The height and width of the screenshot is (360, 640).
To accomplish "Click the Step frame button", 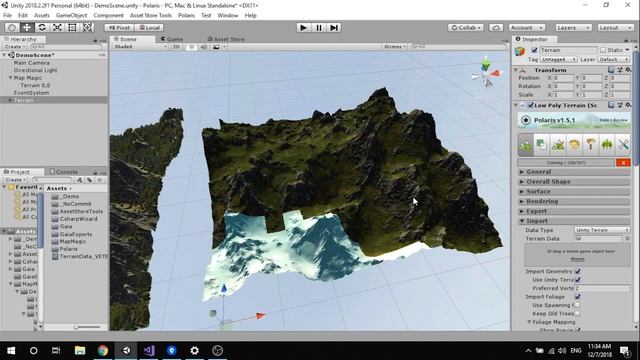I will [334, 28].
